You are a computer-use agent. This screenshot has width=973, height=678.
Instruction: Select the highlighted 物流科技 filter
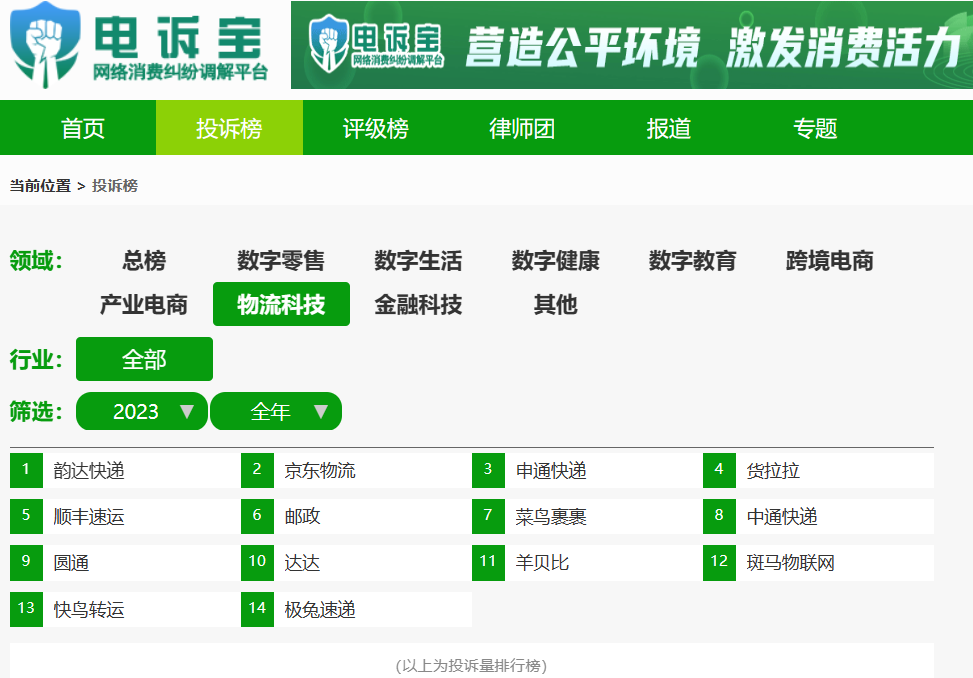(x=281, y=305)
